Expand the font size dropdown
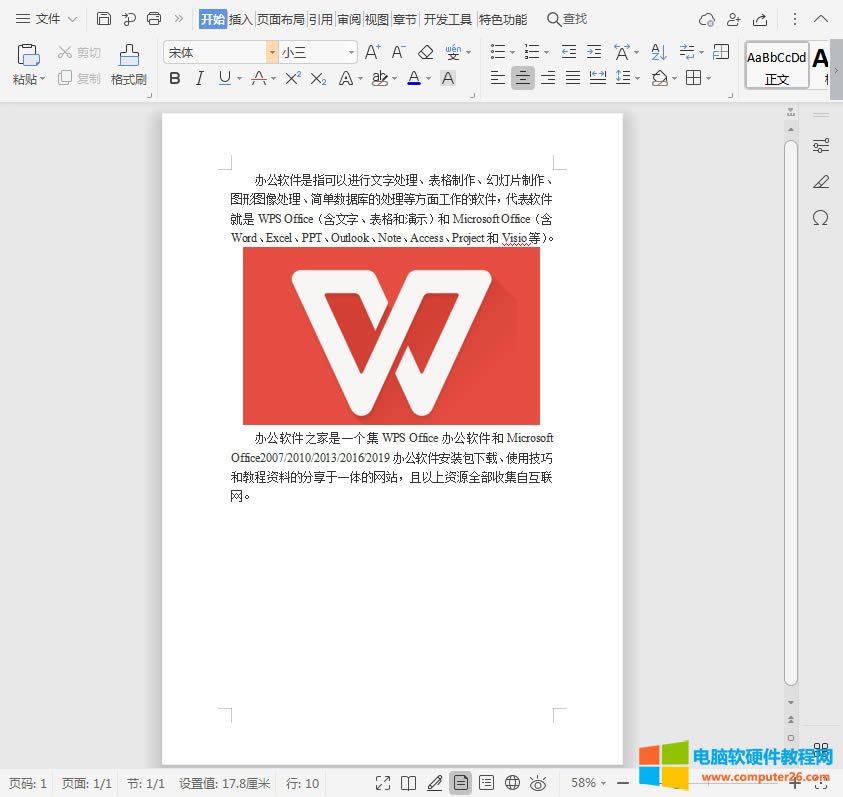 pos(349,50)
